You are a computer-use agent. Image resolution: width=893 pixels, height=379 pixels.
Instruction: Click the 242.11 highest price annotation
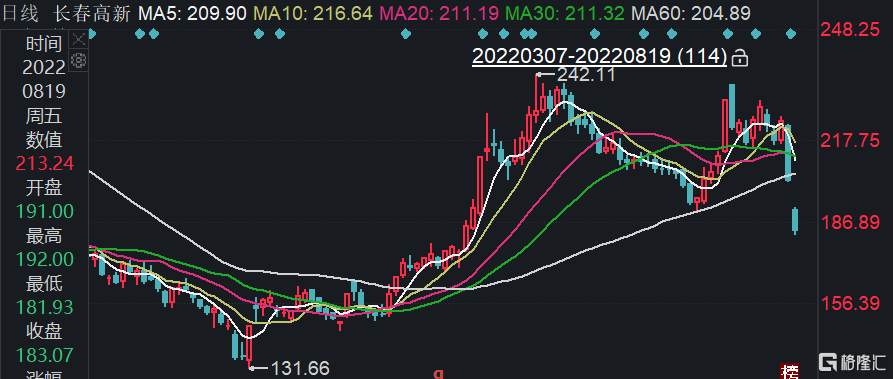pyautogui.click(x=586, y=75)
